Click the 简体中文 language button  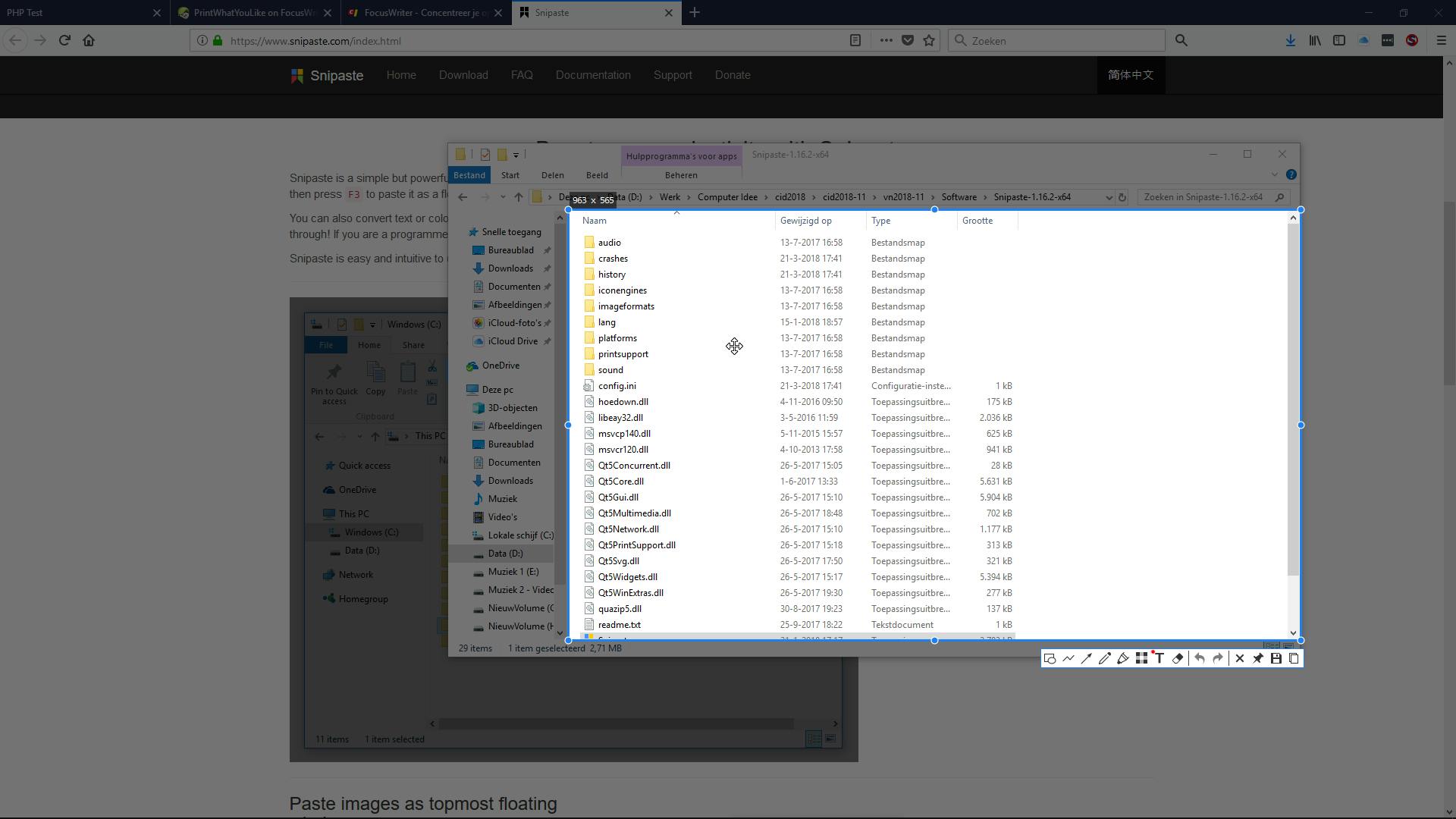point(1131,75)
